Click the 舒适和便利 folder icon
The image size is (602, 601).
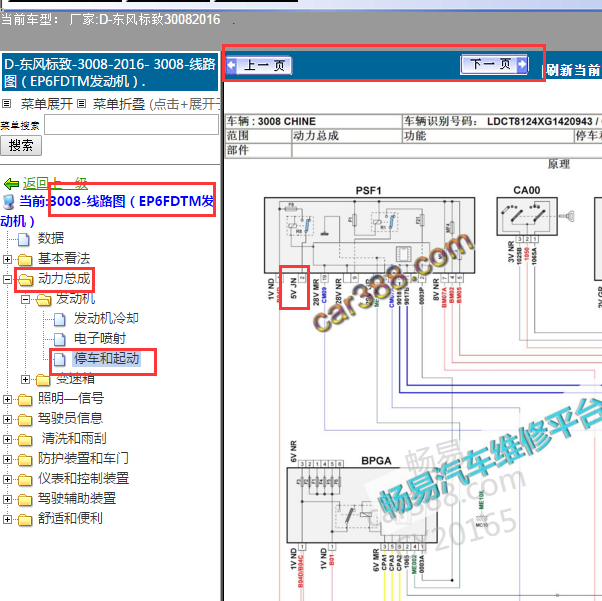click(x=25, y=520)
